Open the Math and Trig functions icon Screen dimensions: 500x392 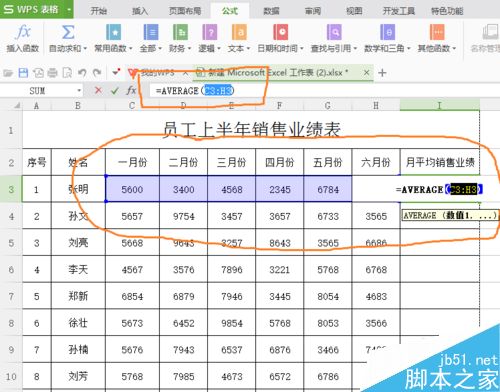coord(387,32)
